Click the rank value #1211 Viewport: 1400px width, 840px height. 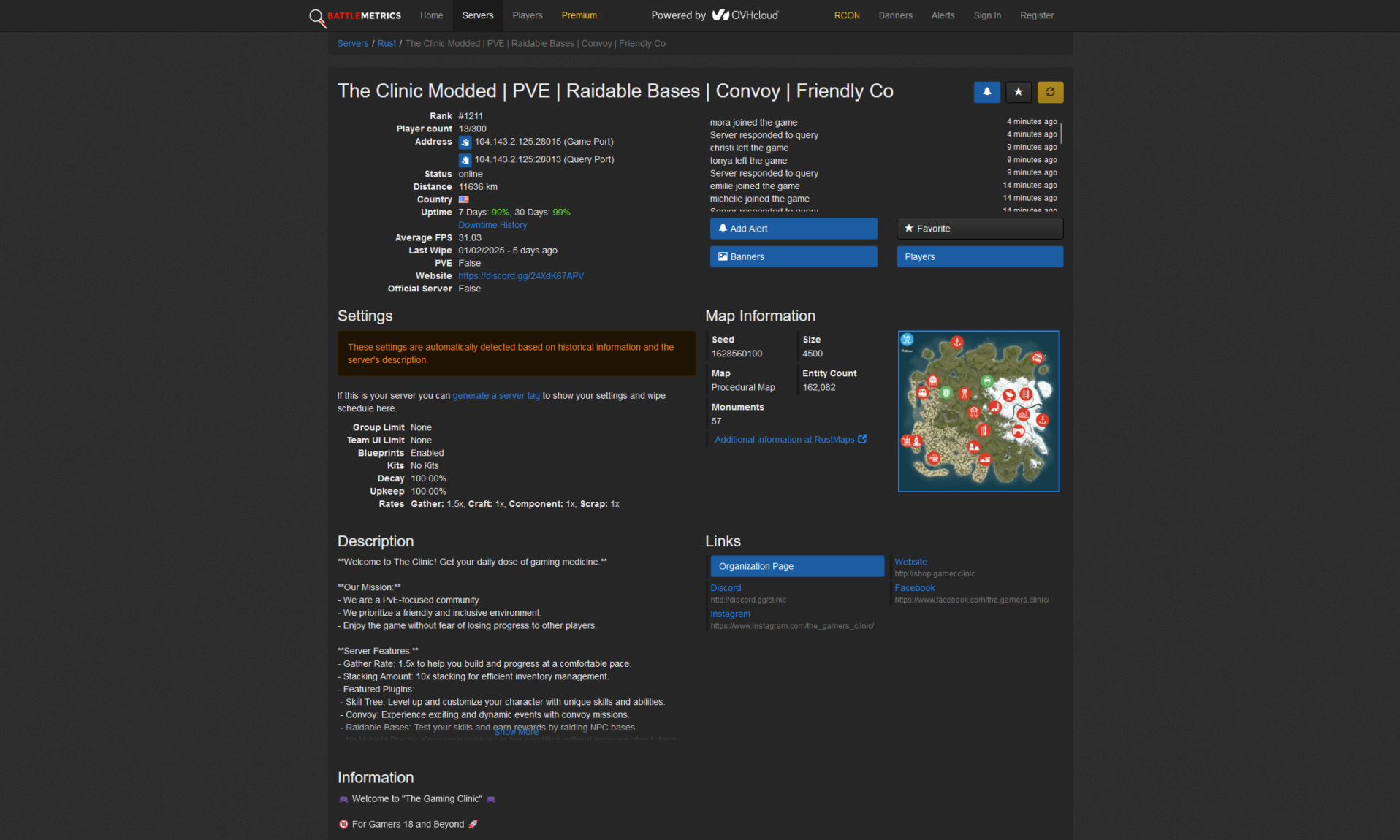pos(471,116)
